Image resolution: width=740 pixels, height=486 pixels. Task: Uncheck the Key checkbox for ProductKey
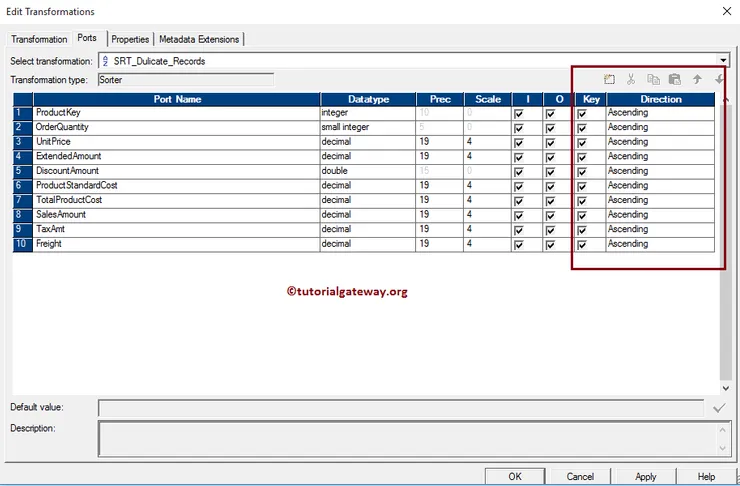coord(582,114)
